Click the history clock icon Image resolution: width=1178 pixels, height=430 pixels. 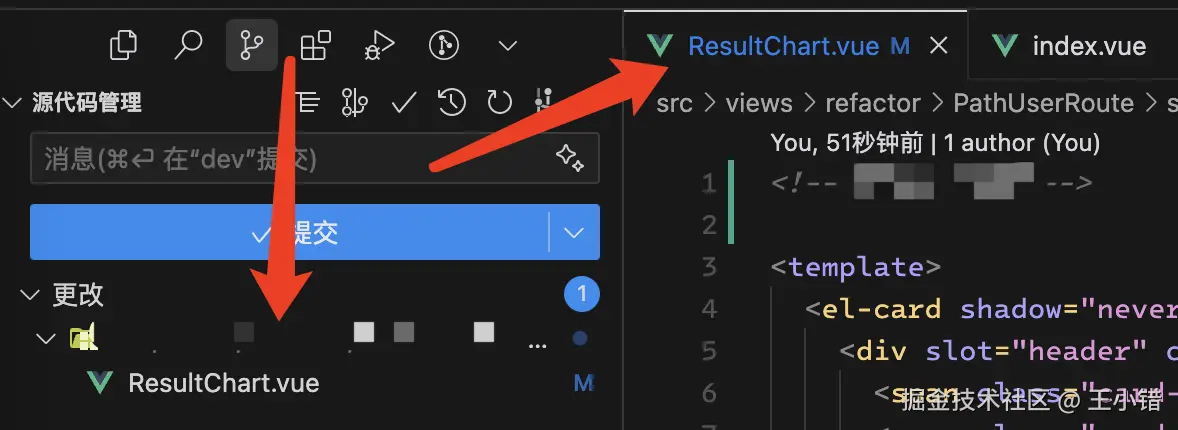[x=452, y=102]
